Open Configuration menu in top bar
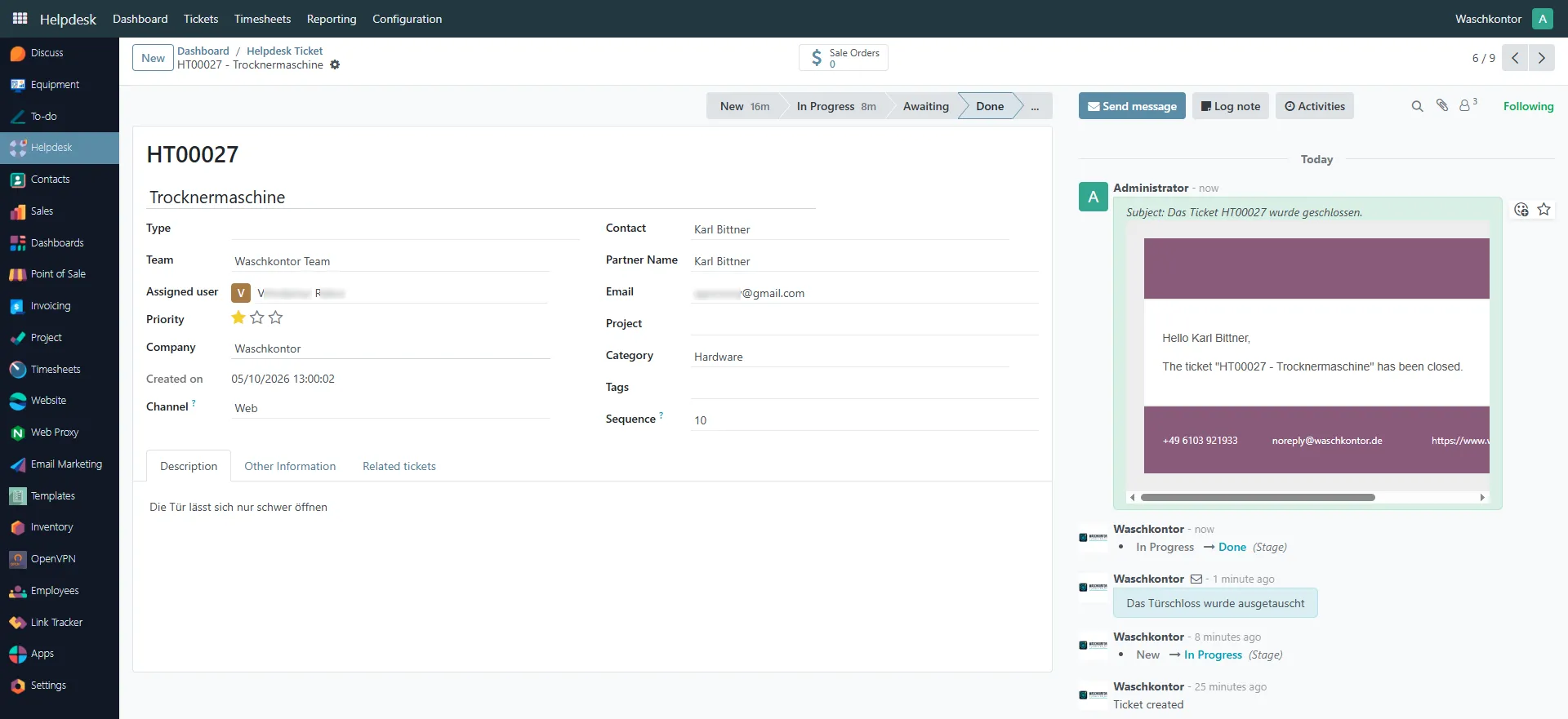 coord(407,19)
